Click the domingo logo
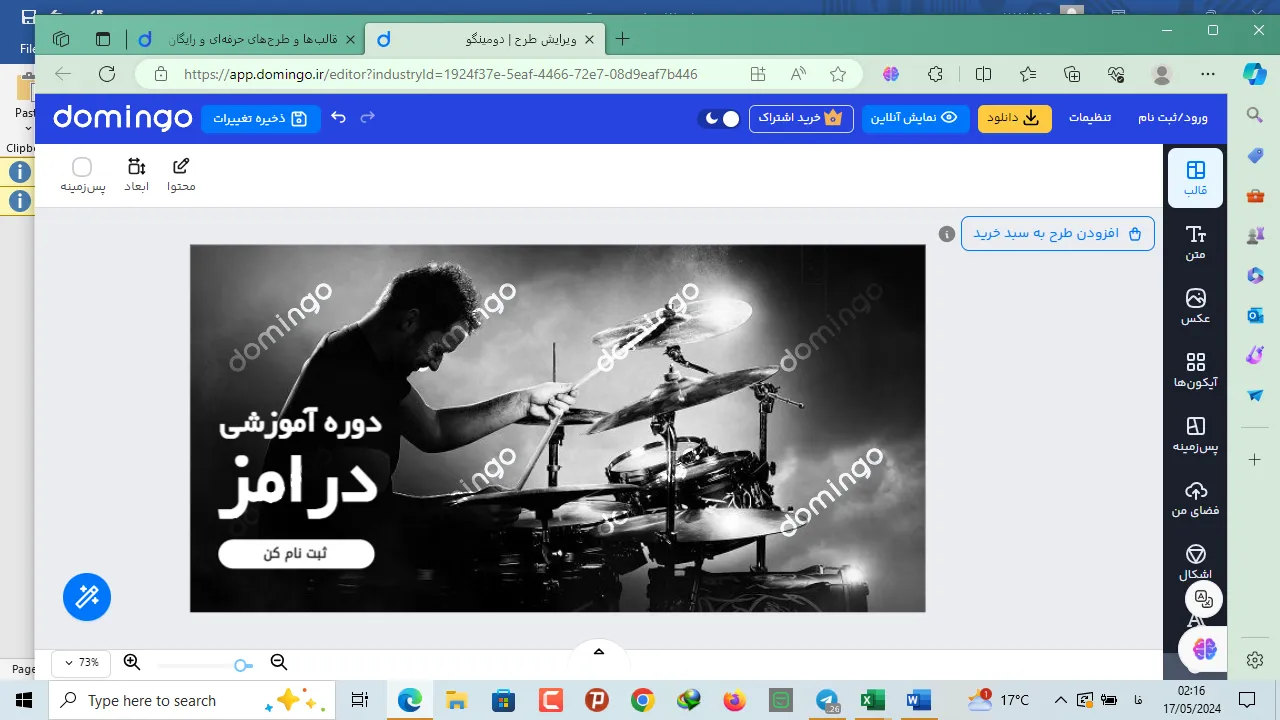1280x720 pixels. tap(122, 118)
